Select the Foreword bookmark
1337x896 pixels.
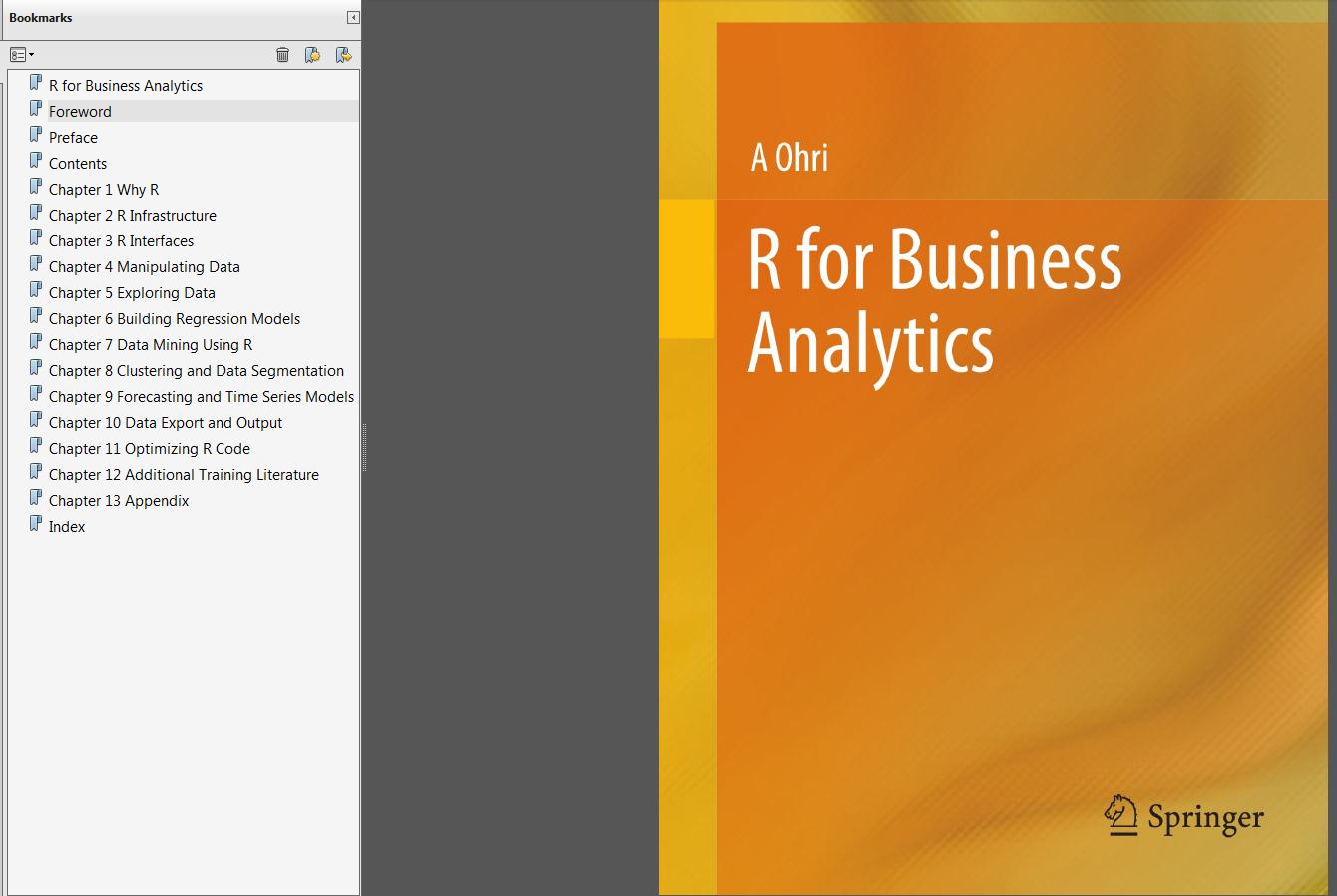tap(80, 112)
